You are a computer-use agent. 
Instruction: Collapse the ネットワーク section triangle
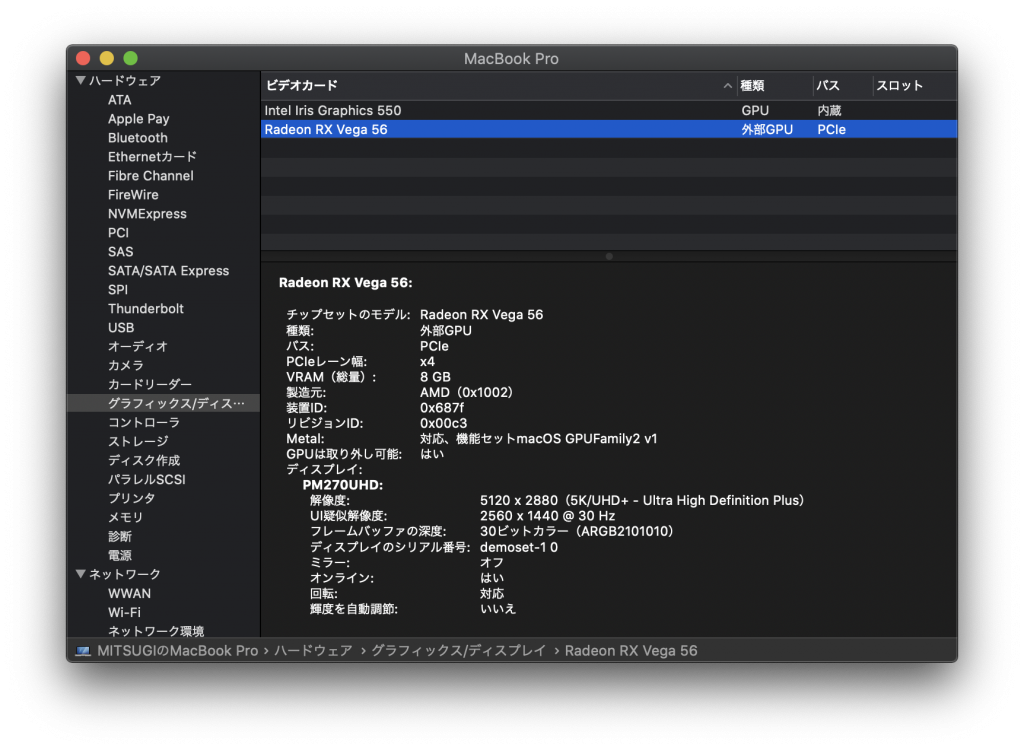(x=81, y=574)
